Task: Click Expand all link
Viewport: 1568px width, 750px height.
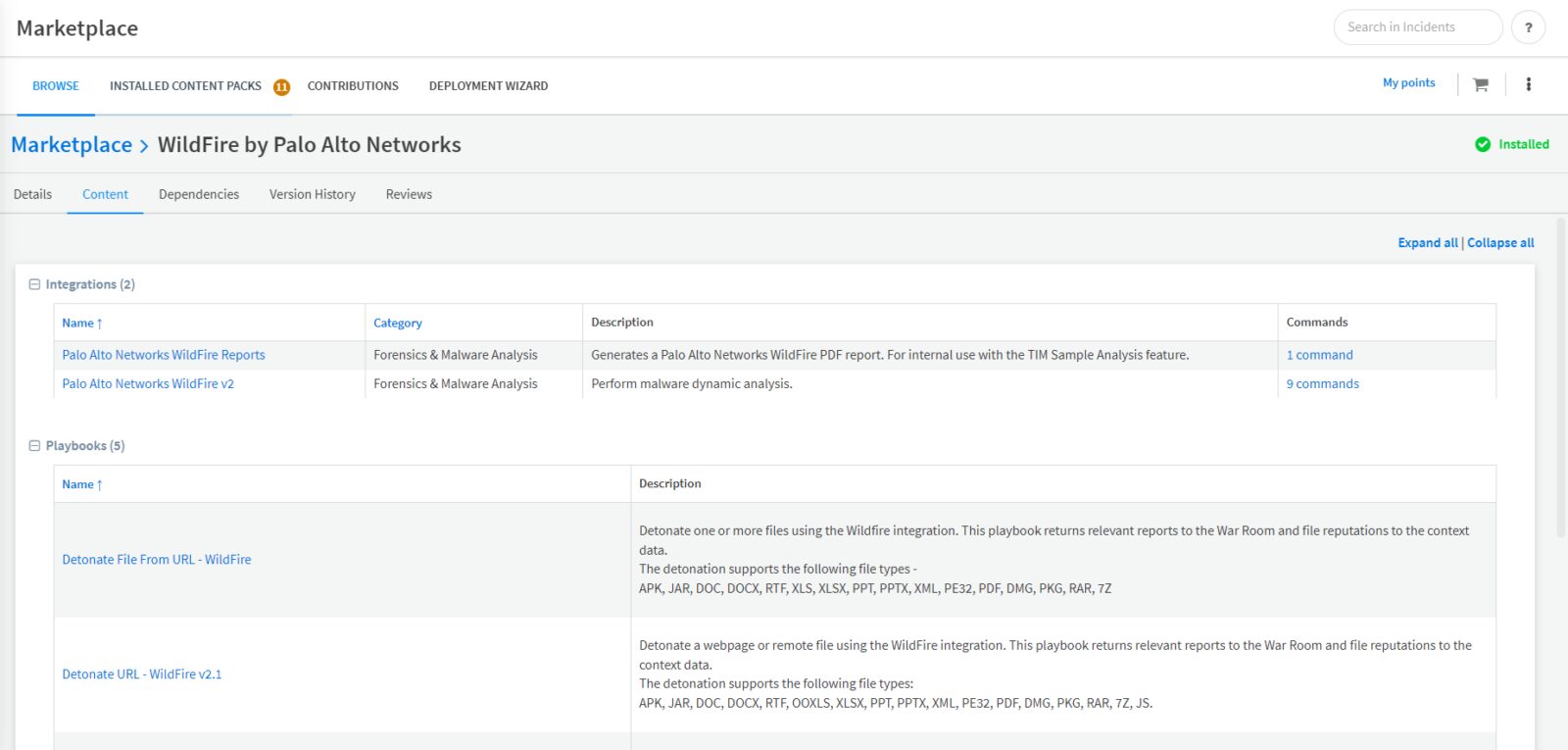Action: tap(1428, 243)
